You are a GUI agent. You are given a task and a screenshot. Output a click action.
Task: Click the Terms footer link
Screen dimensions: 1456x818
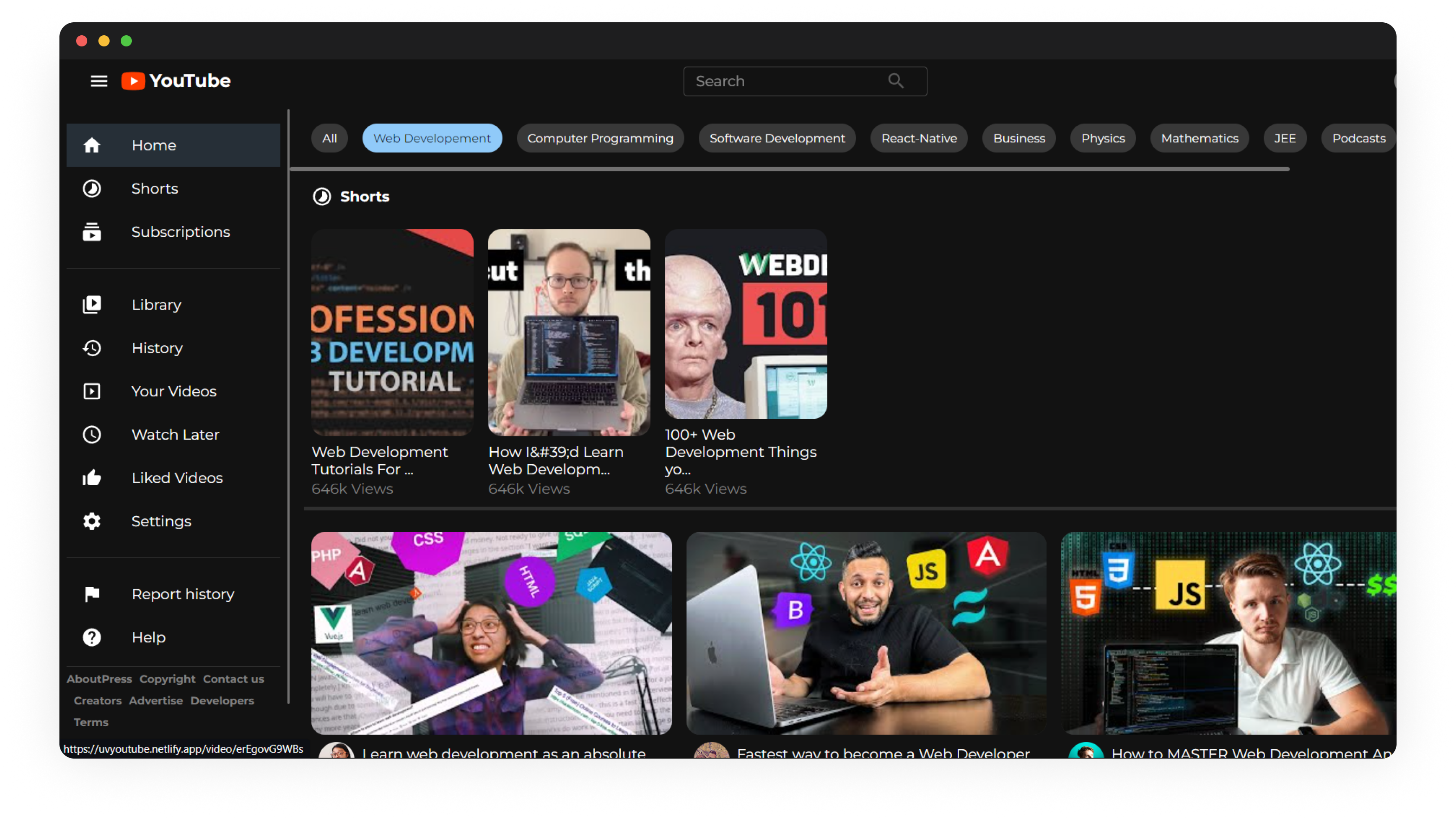pos(91,722)
